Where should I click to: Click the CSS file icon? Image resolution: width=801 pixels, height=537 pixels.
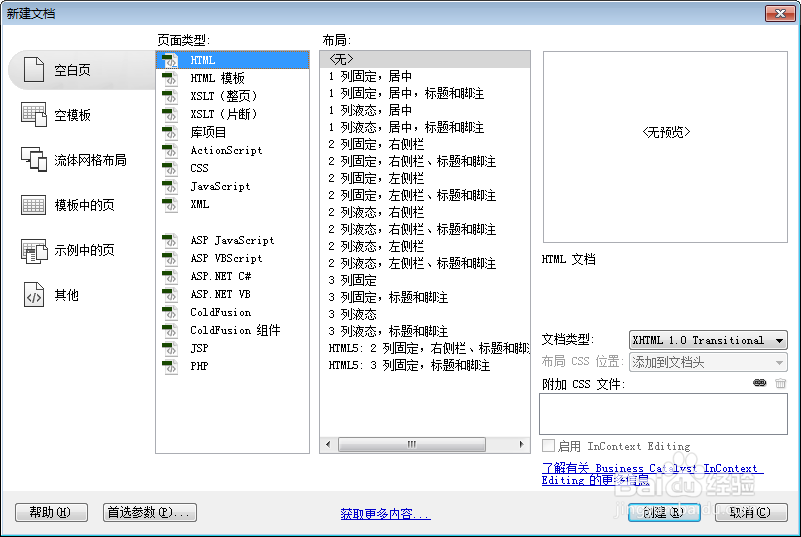(170, 168)
